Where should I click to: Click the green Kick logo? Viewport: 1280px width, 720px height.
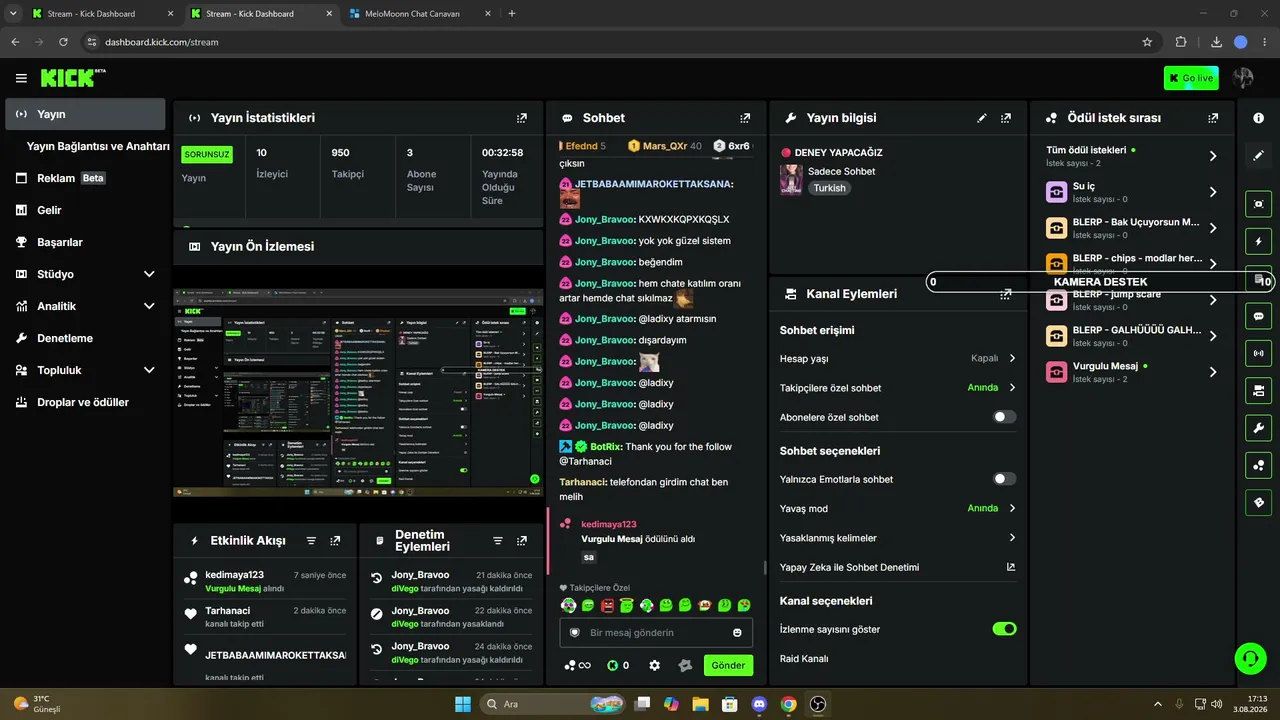tap(68, 78)
